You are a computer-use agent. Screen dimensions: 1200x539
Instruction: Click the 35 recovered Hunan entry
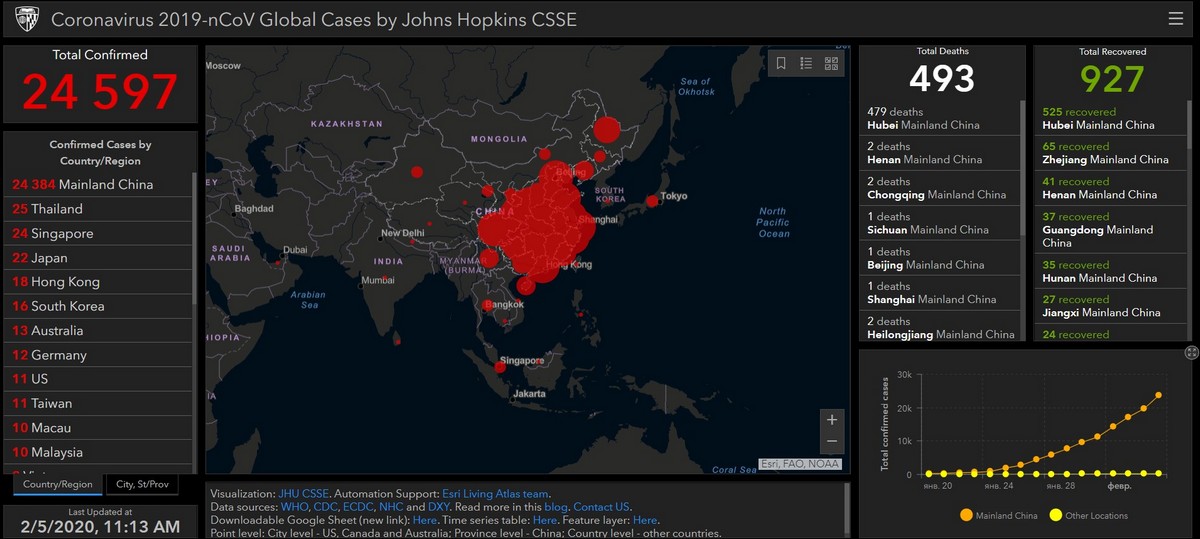[1111, 271]
